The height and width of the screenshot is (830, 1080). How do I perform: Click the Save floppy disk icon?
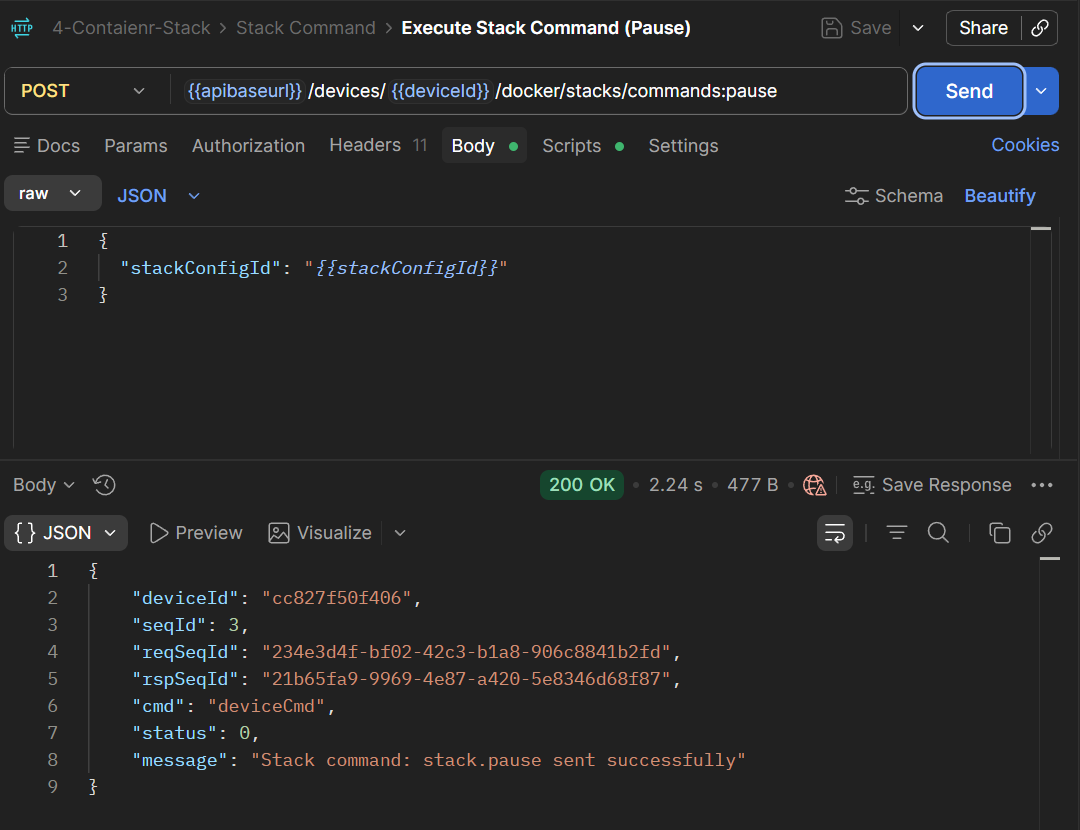831,28
